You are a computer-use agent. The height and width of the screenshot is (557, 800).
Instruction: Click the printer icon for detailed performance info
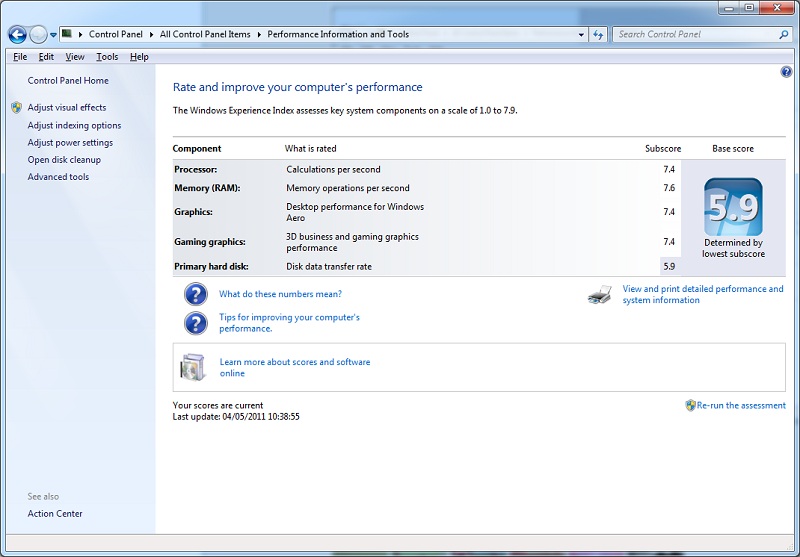coord(599,294)
